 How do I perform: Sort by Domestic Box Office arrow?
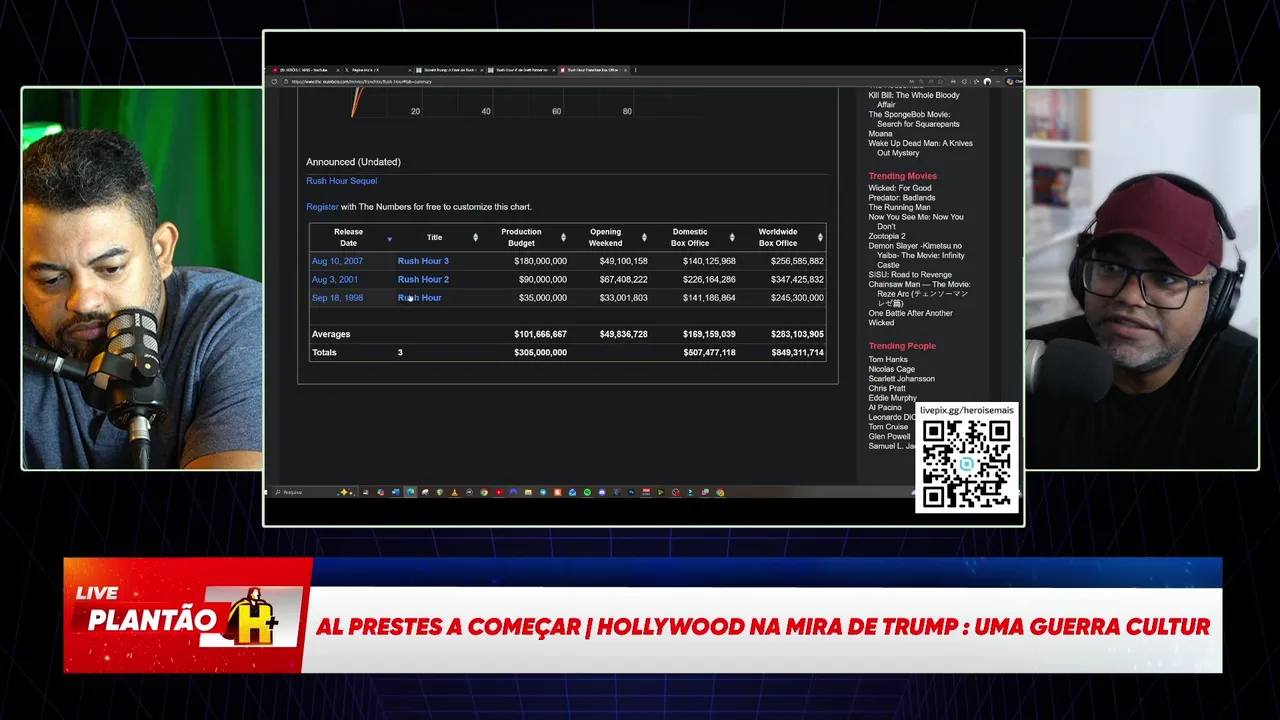(x=732, y=238)
